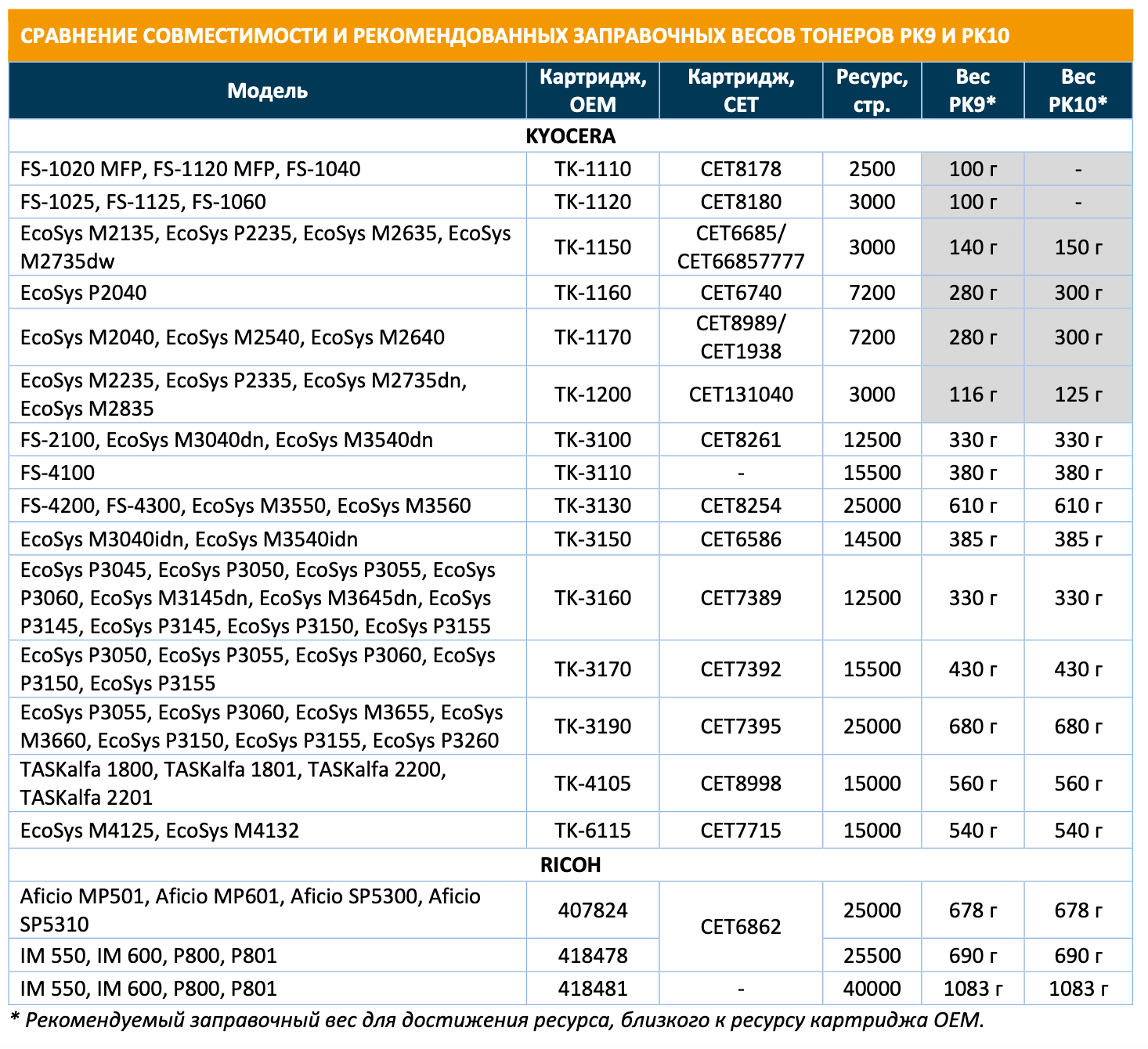Select the "Ресурс, стр." column header
This screenshot has width=1148, height=1049.
tap(872, 91)
